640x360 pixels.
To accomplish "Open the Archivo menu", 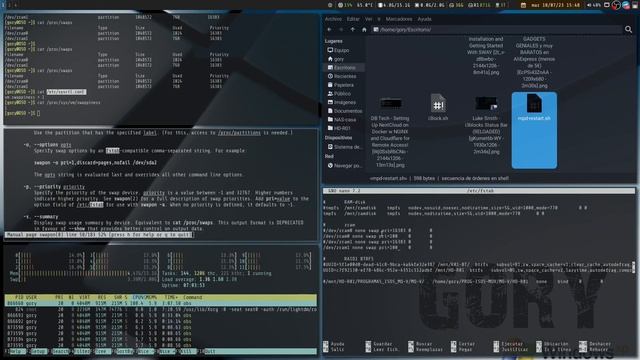I will 333,19.
